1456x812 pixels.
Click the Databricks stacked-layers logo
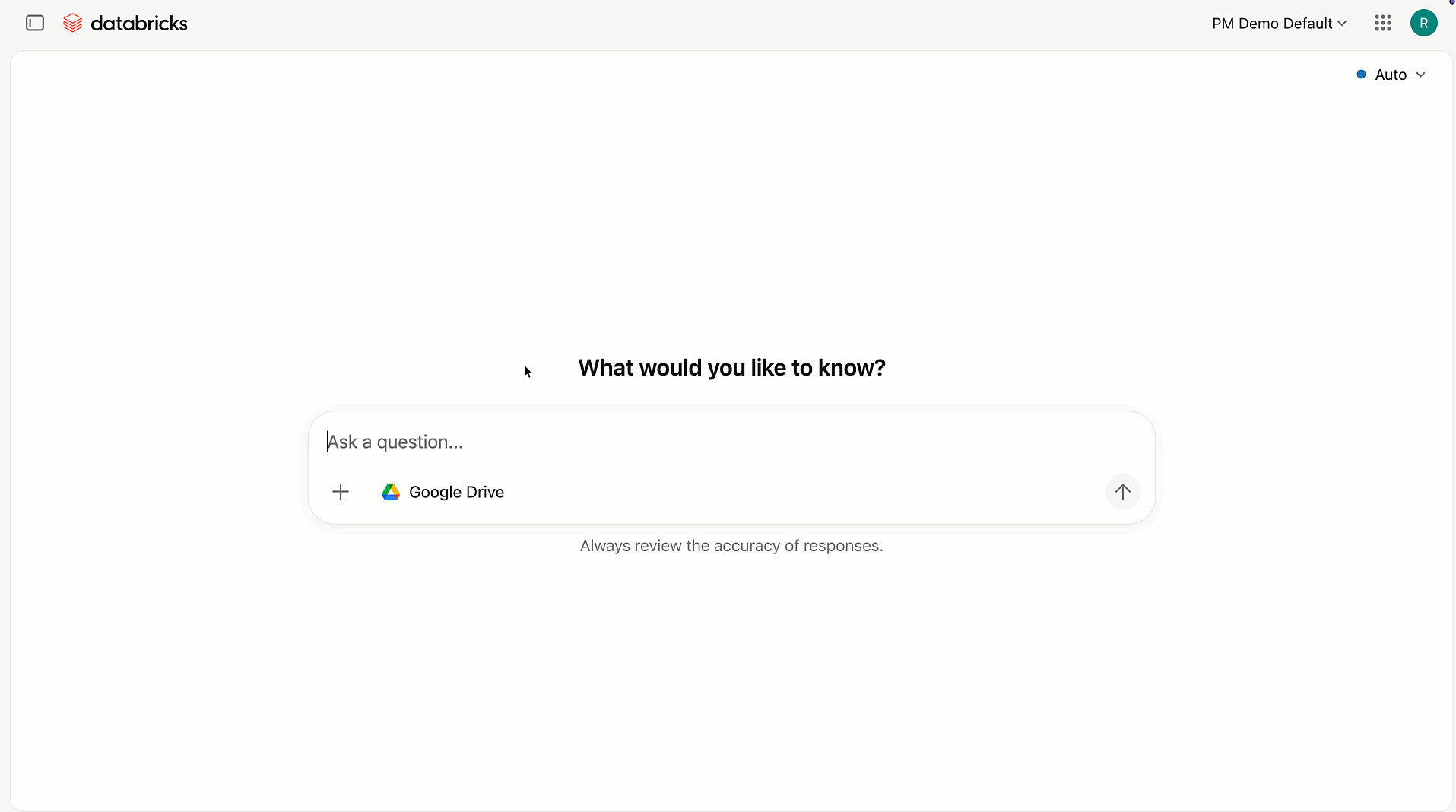(x=73, y=23)
